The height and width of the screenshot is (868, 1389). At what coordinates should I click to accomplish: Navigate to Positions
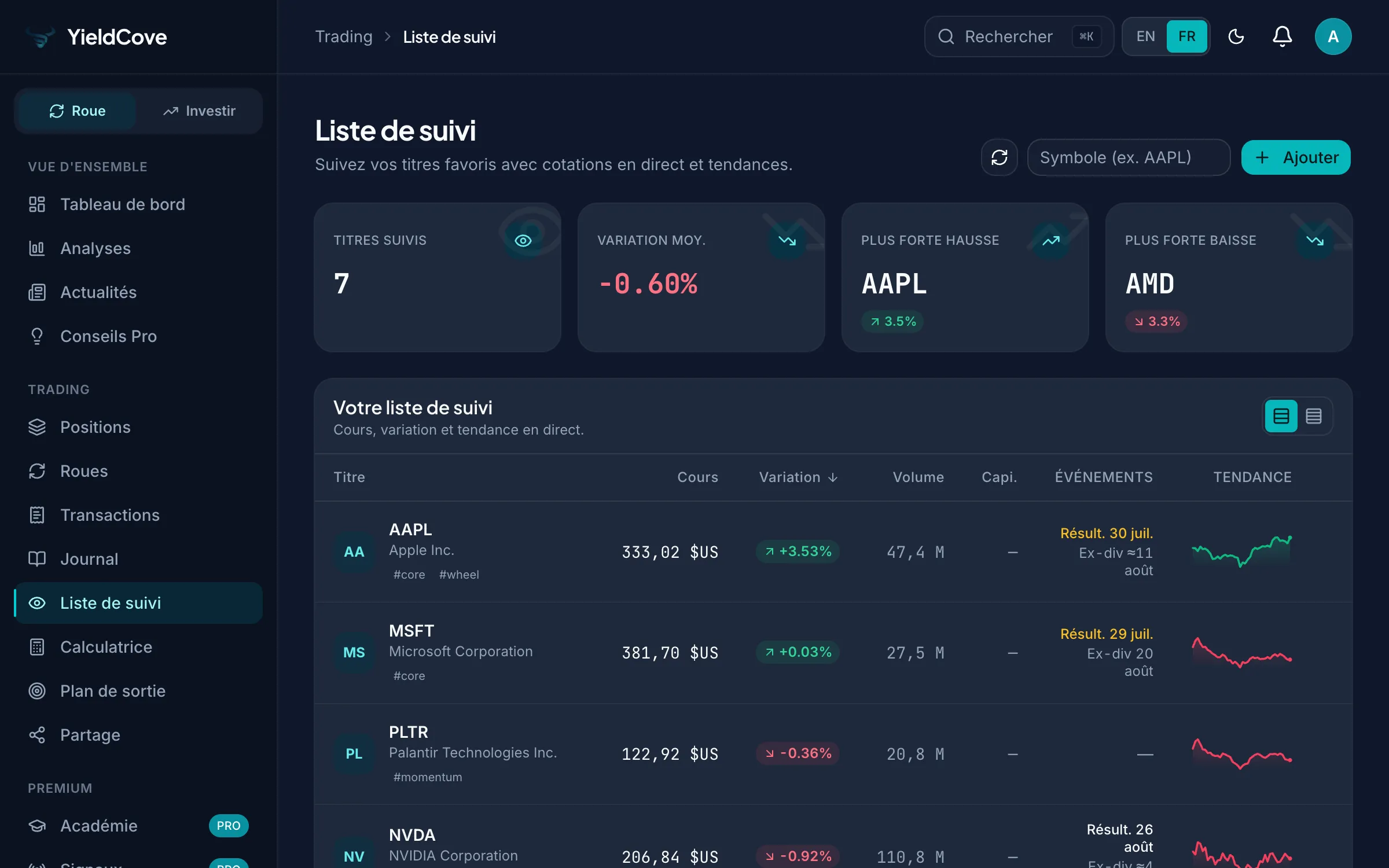(x=138, y=427)
